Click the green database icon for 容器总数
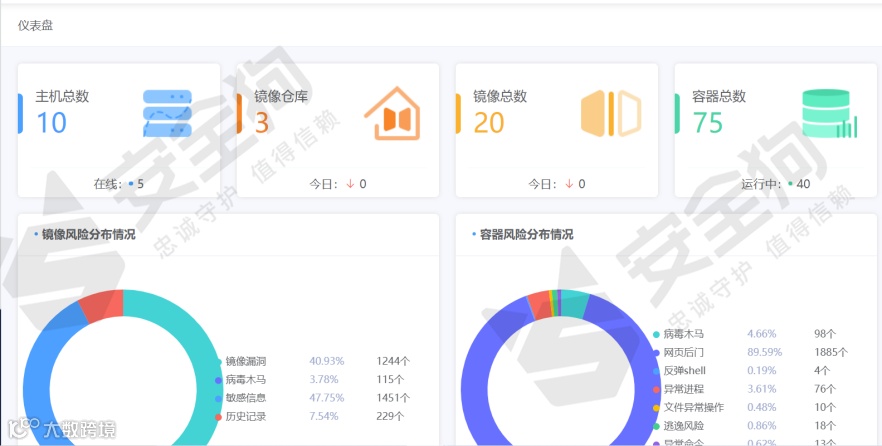This screenshot has height=446, width=882. pyautogui.click(x=830, y=114)
